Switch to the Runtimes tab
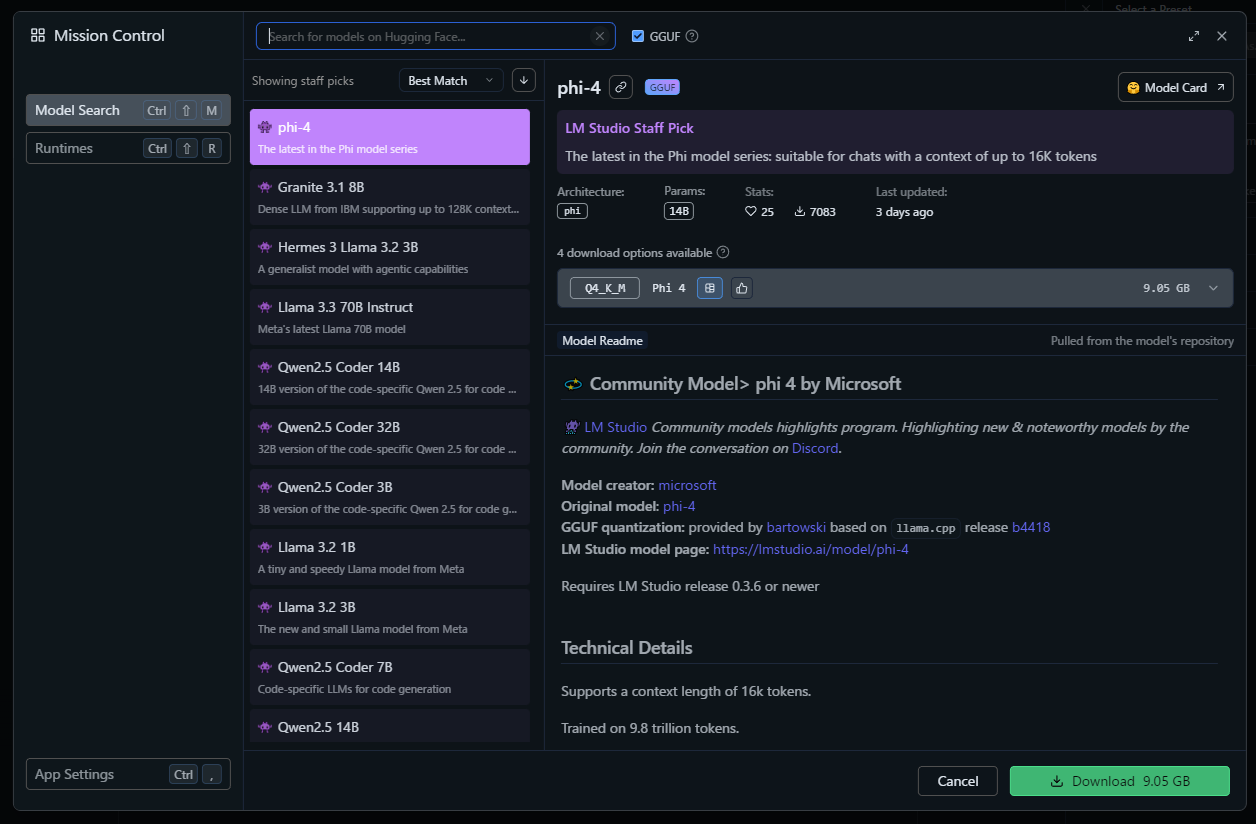The height and width of the screenshot is (824, 1256). tap(128, 149)
